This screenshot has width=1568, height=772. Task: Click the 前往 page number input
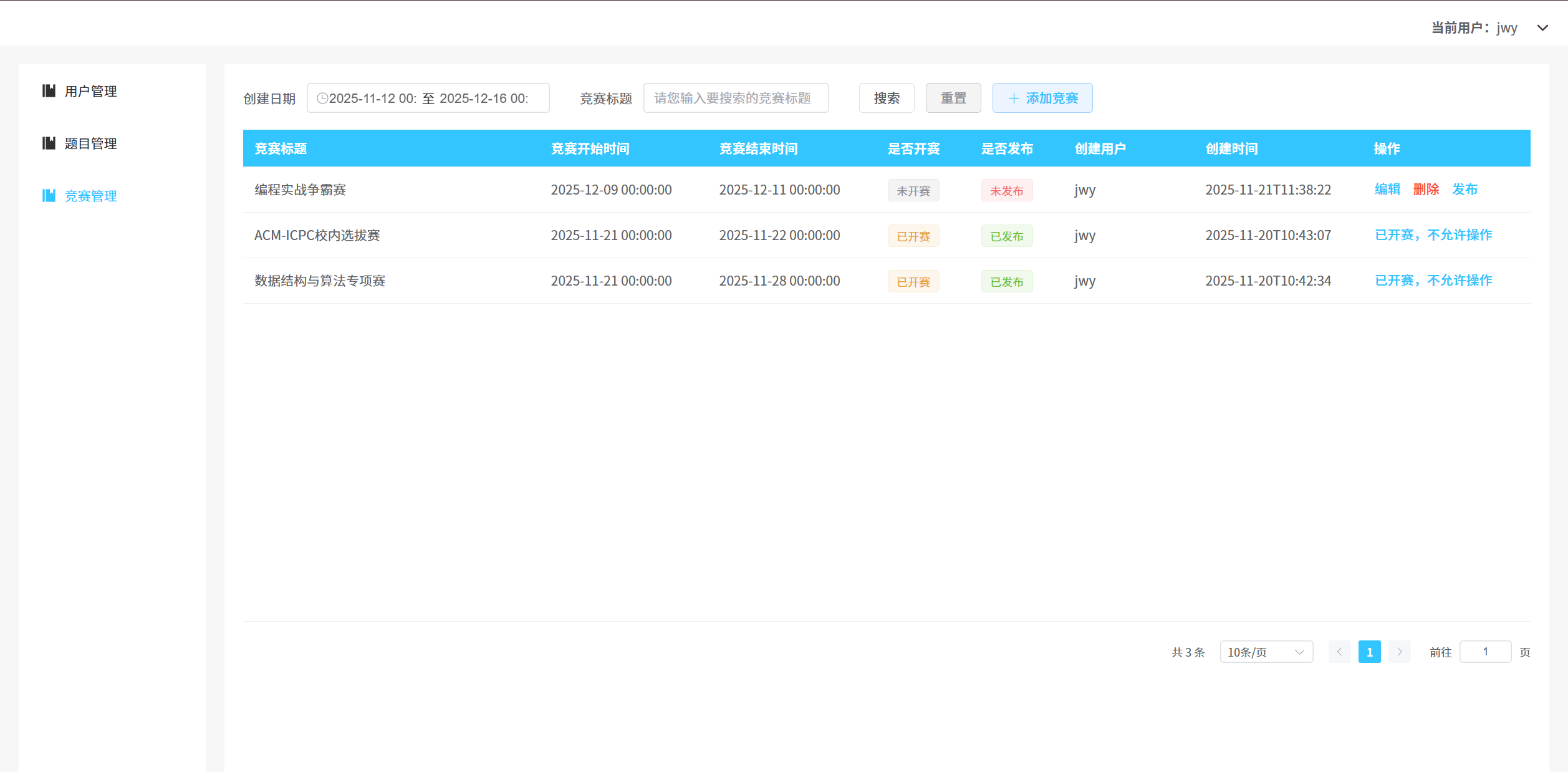pos(1486,652)
